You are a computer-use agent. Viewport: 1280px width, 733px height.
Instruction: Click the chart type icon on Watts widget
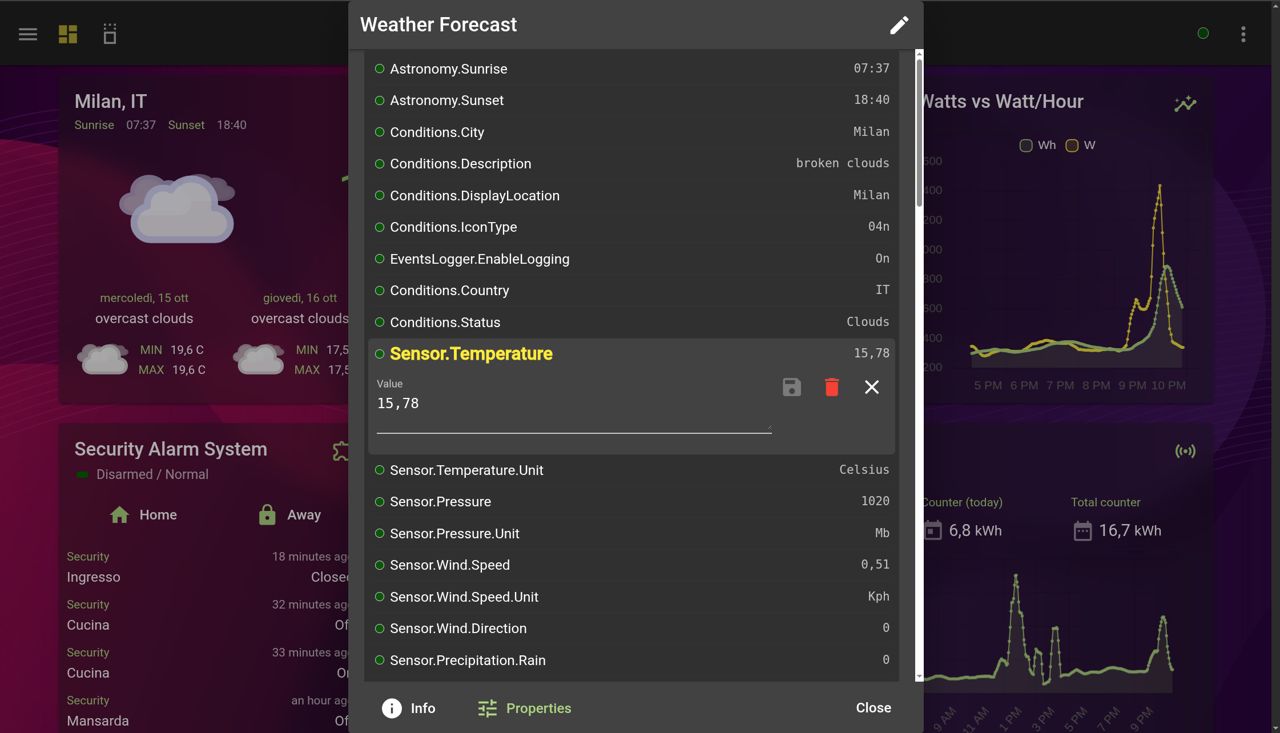coord(1185,103)
